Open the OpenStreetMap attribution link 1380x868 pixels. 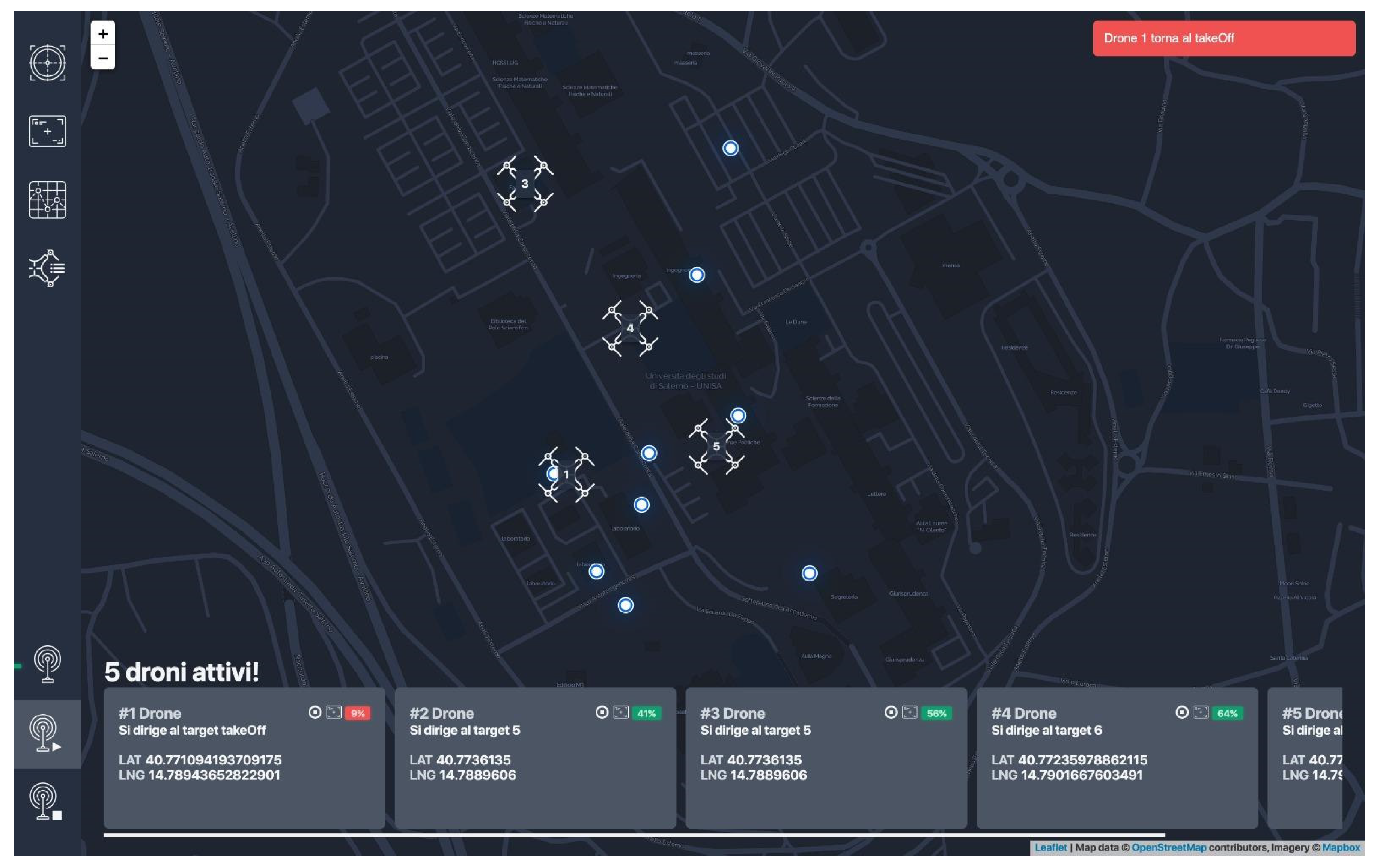tap(1169, 847)
